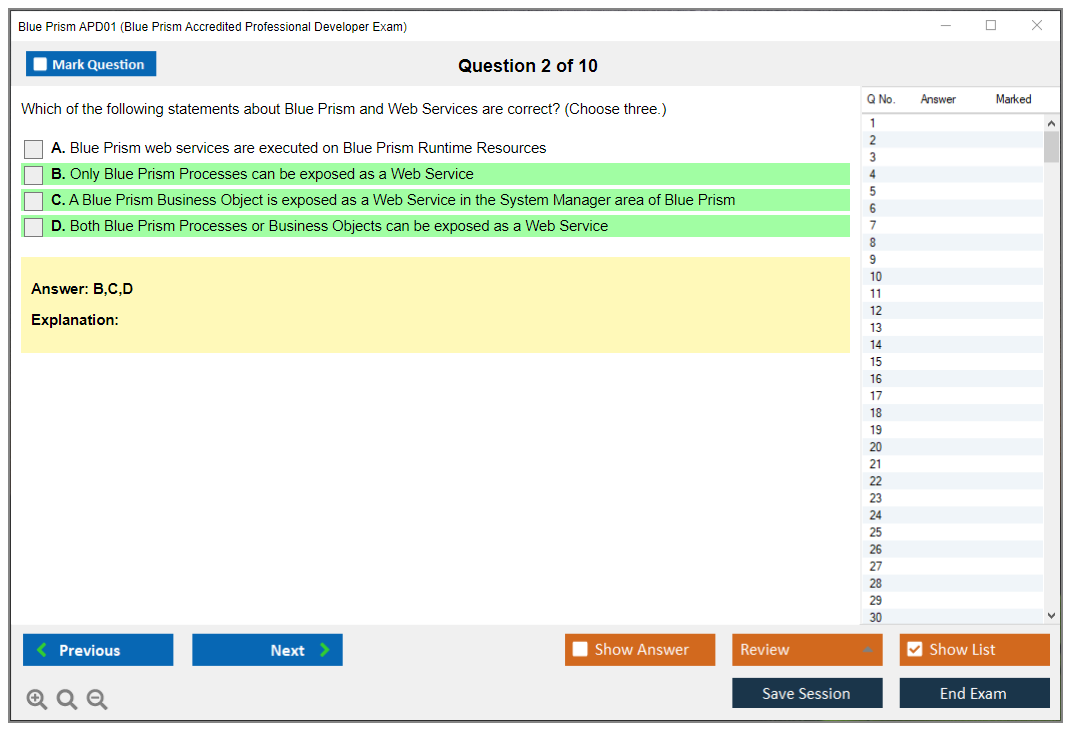
Task: Tick the checkbox for answer B
Action: [x=34, y=175]
